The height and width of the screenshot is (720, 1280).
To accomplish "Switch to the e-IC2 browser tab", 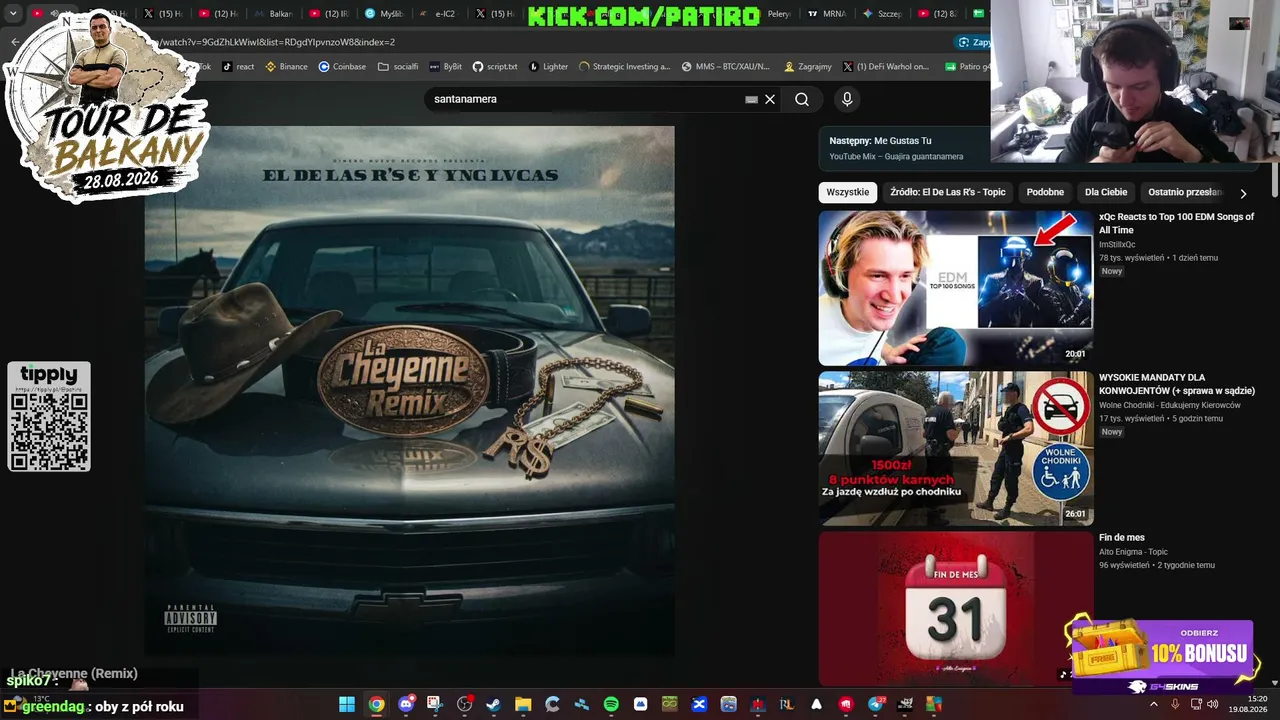I will point(438,14).
